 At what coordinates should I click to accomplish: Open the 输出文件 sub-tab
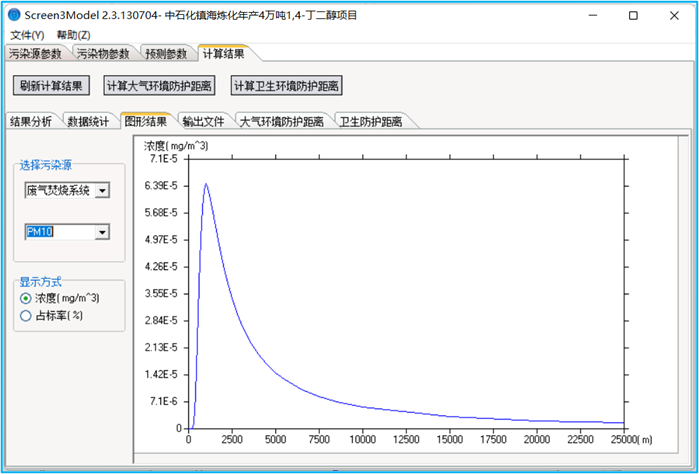[x=203, y=121]
